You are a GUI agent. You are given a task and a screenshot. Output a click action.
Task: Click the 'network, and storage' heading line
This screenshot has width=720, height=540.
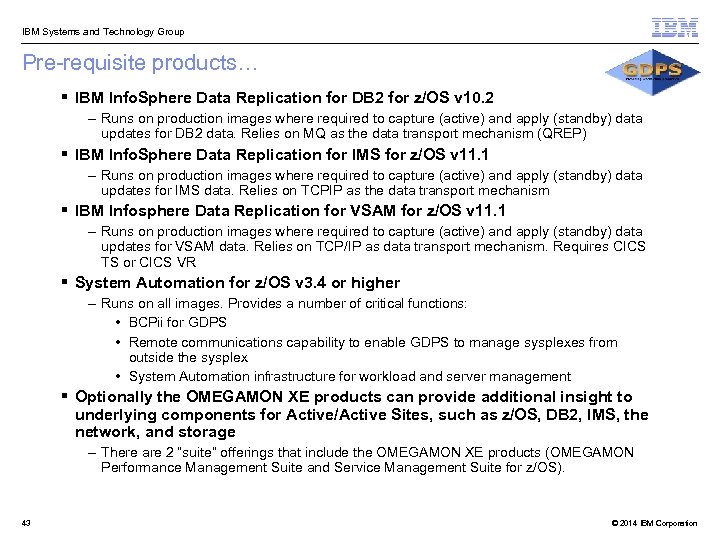pos(155,432)
